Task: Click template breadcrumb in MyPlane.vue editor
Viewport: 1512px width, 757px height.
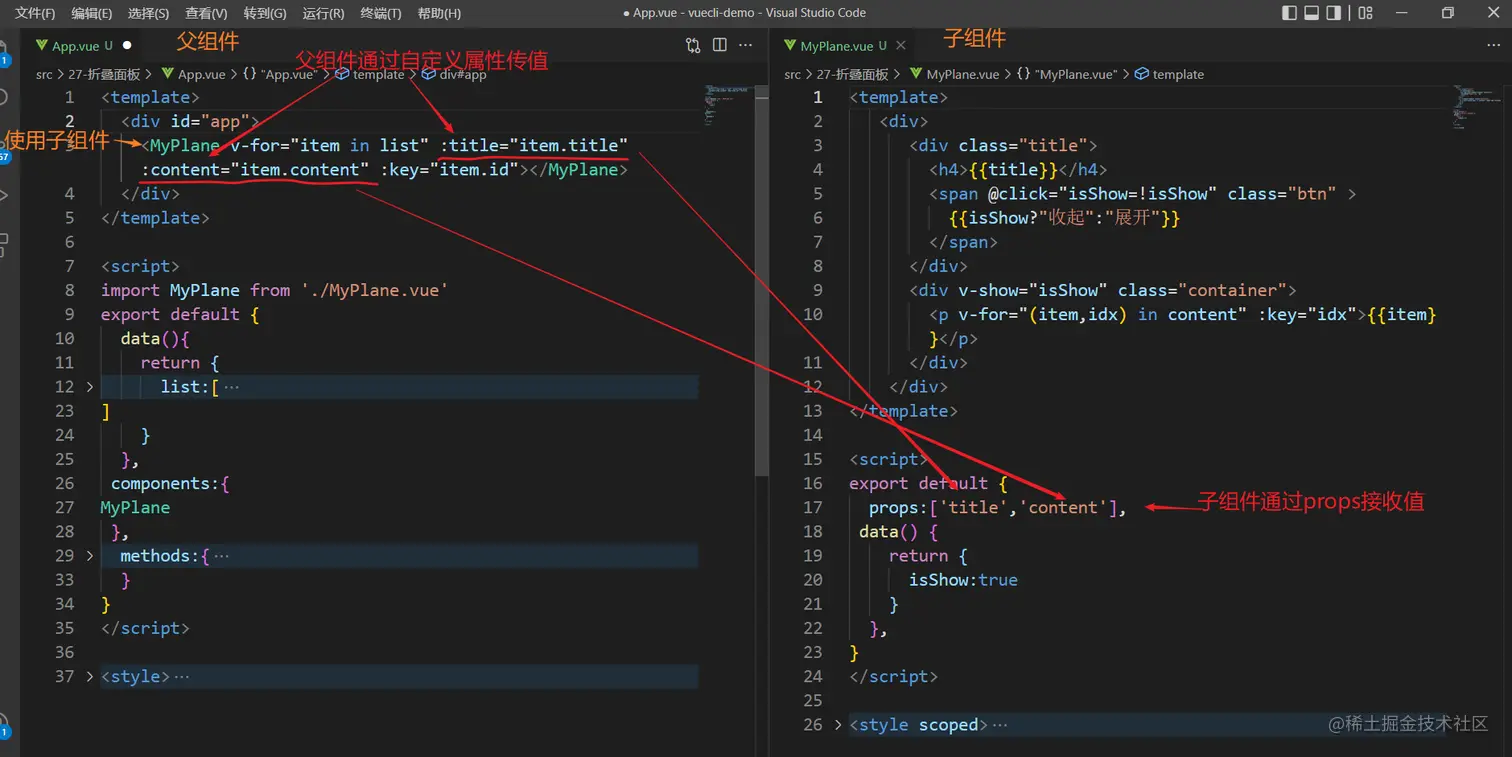Action: [1169, 74]
